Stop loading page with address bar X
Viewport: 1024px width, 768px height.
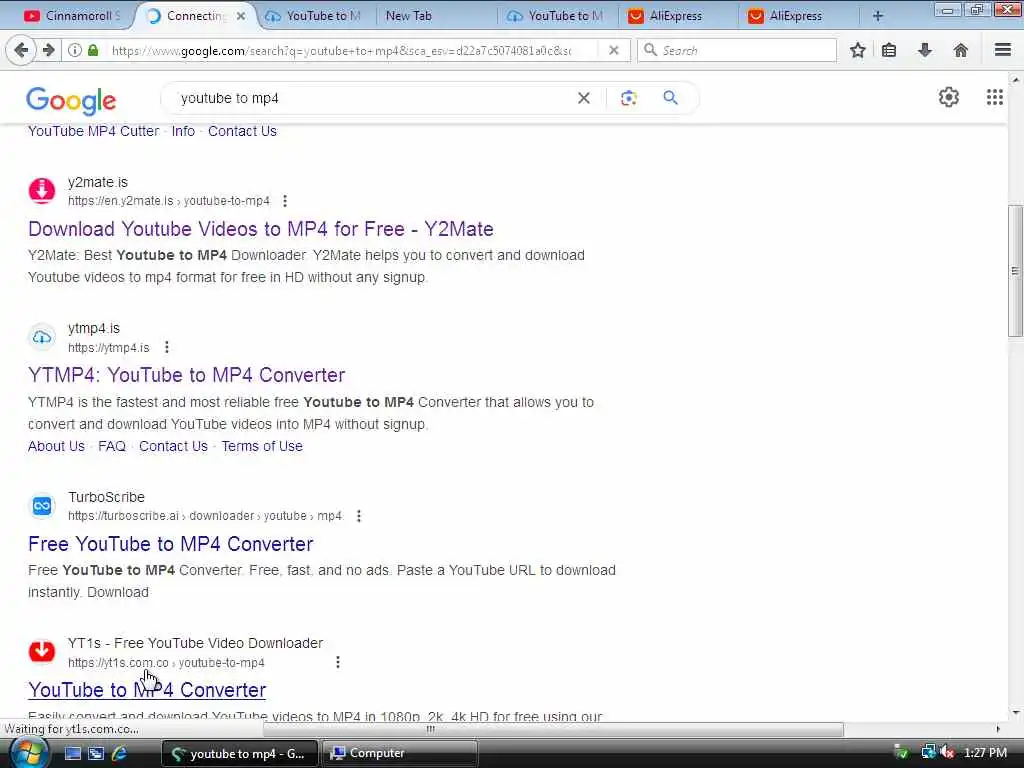[x=613, y=50]
